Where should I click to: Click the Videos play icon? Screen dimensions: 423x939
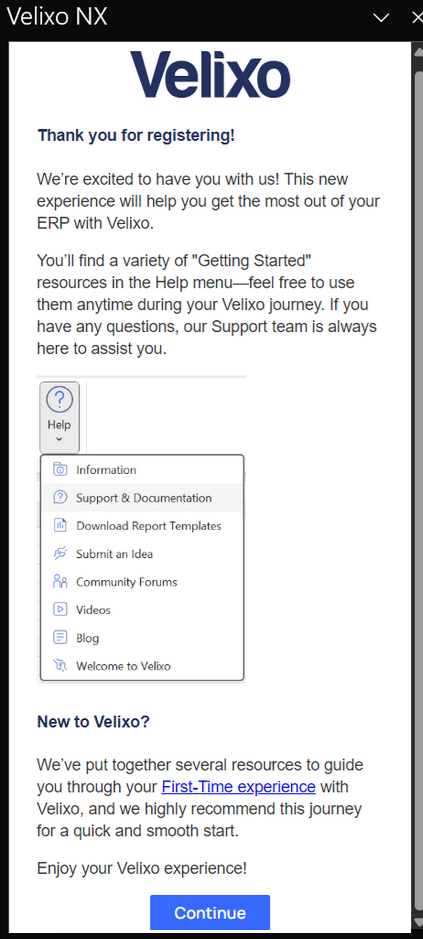click(x=60, y=610)
